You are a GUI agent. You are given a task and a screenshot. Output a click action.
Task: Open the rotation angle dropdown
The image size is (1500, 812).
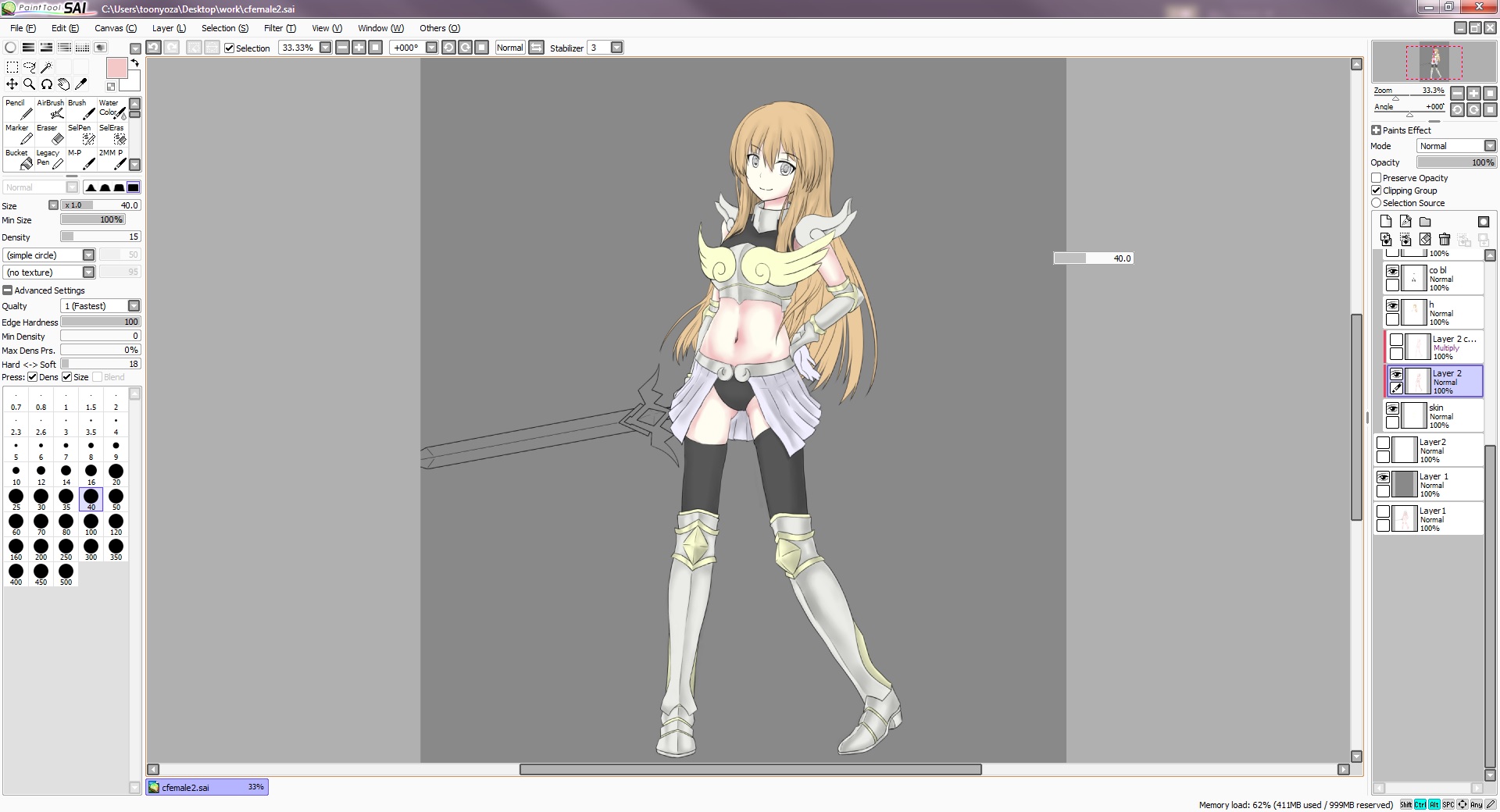431,48
